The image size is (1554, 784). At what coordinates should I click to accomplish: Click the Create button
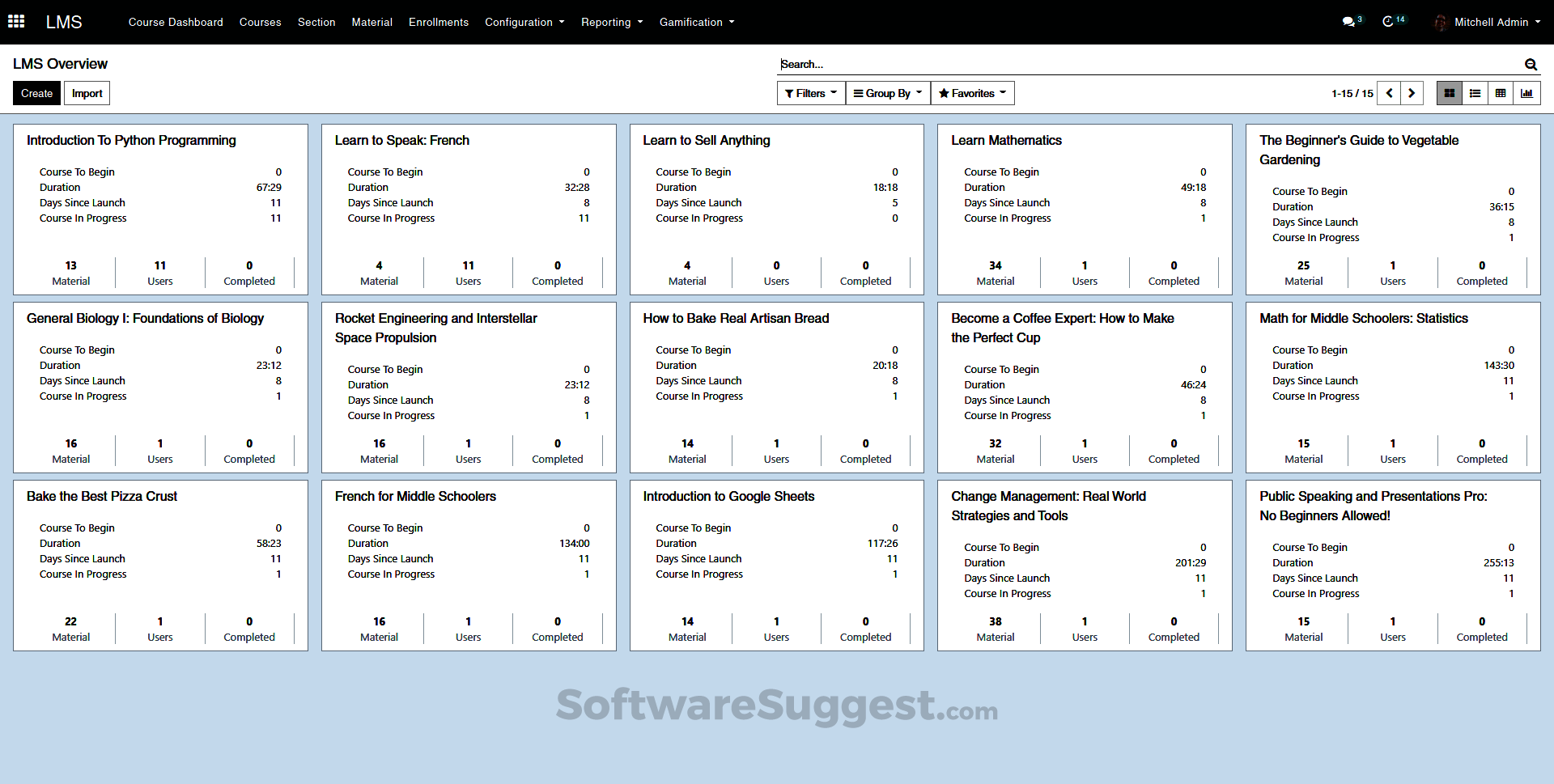(36, 92)
